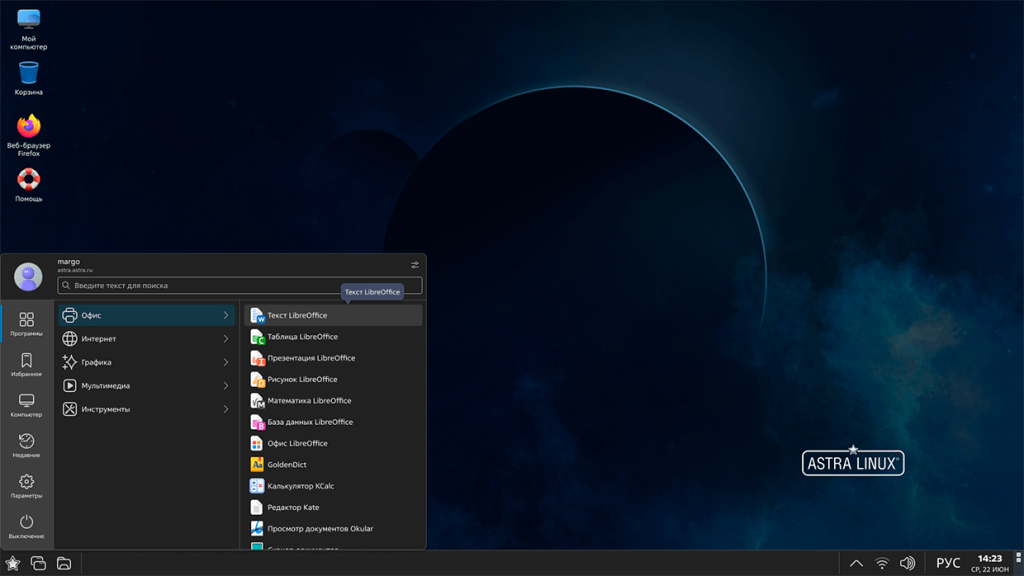
Task: Switch to Программы sidebar tab
Action: pos(27,324)
